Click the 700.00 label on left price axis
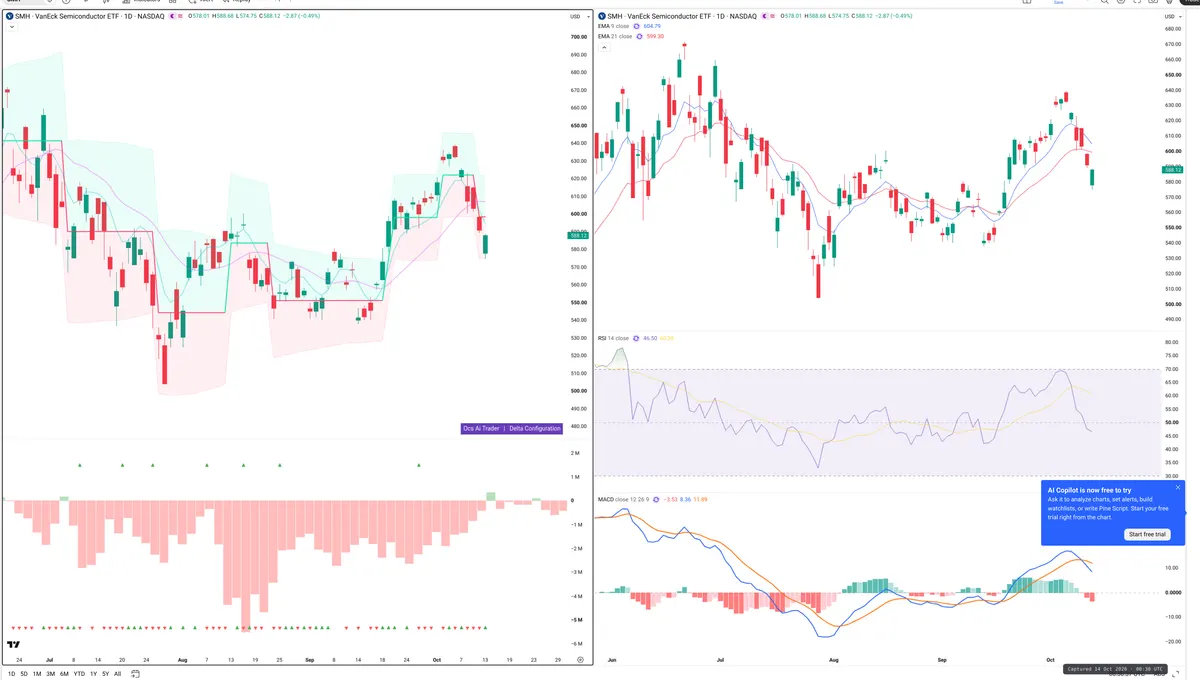Image resolution: width=1200 pixels, height=680 pixels. point(579,38)
